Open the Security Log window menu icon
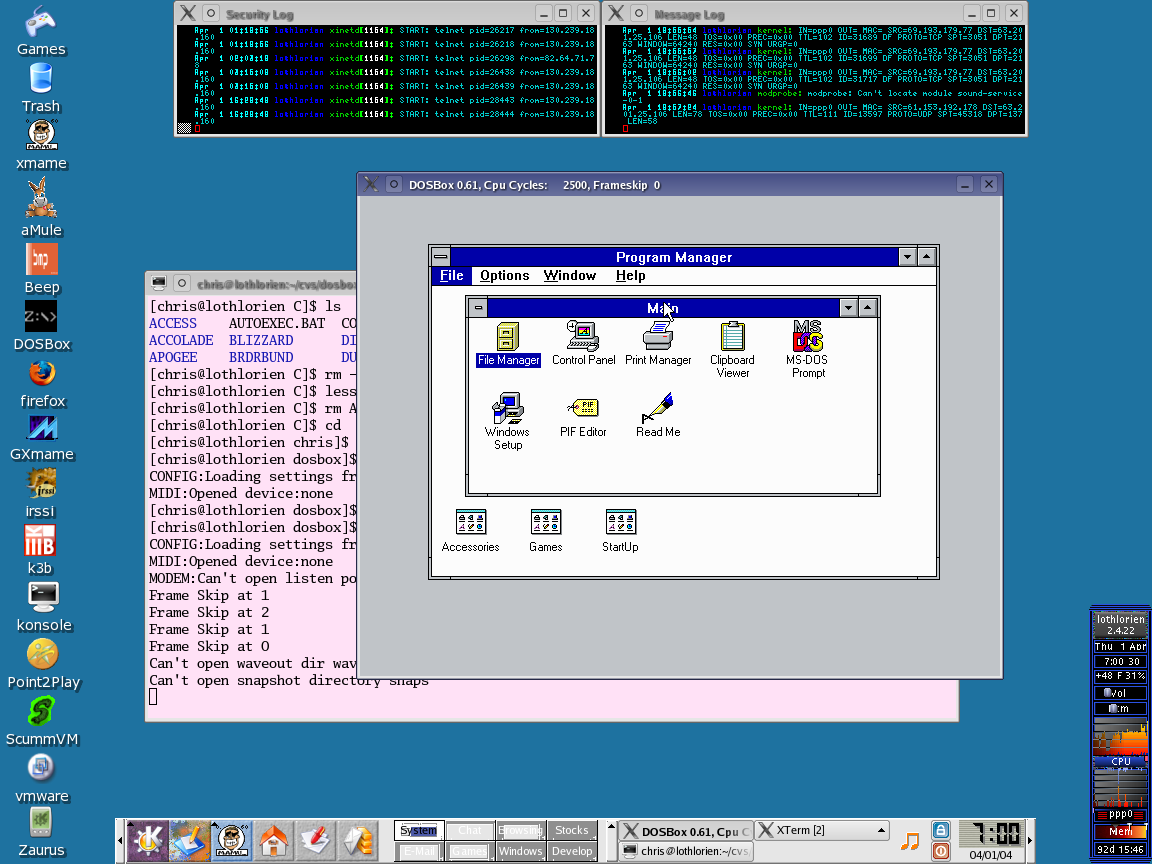 [188, 13]
